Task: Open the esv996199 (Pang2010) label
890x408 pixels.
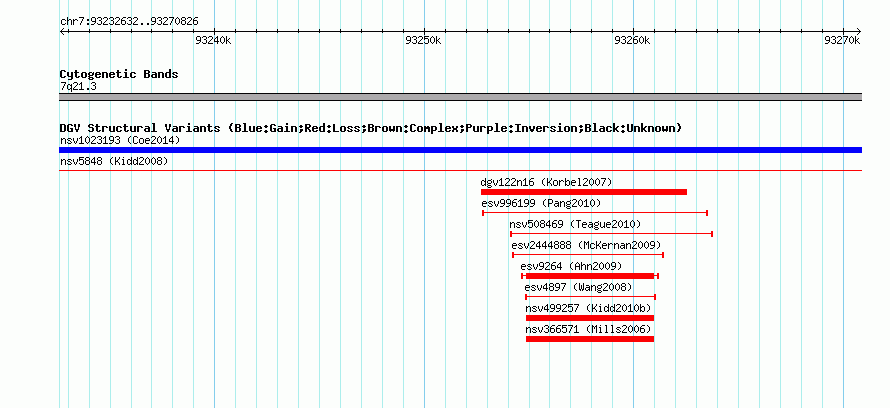Action: click(541, 203)
